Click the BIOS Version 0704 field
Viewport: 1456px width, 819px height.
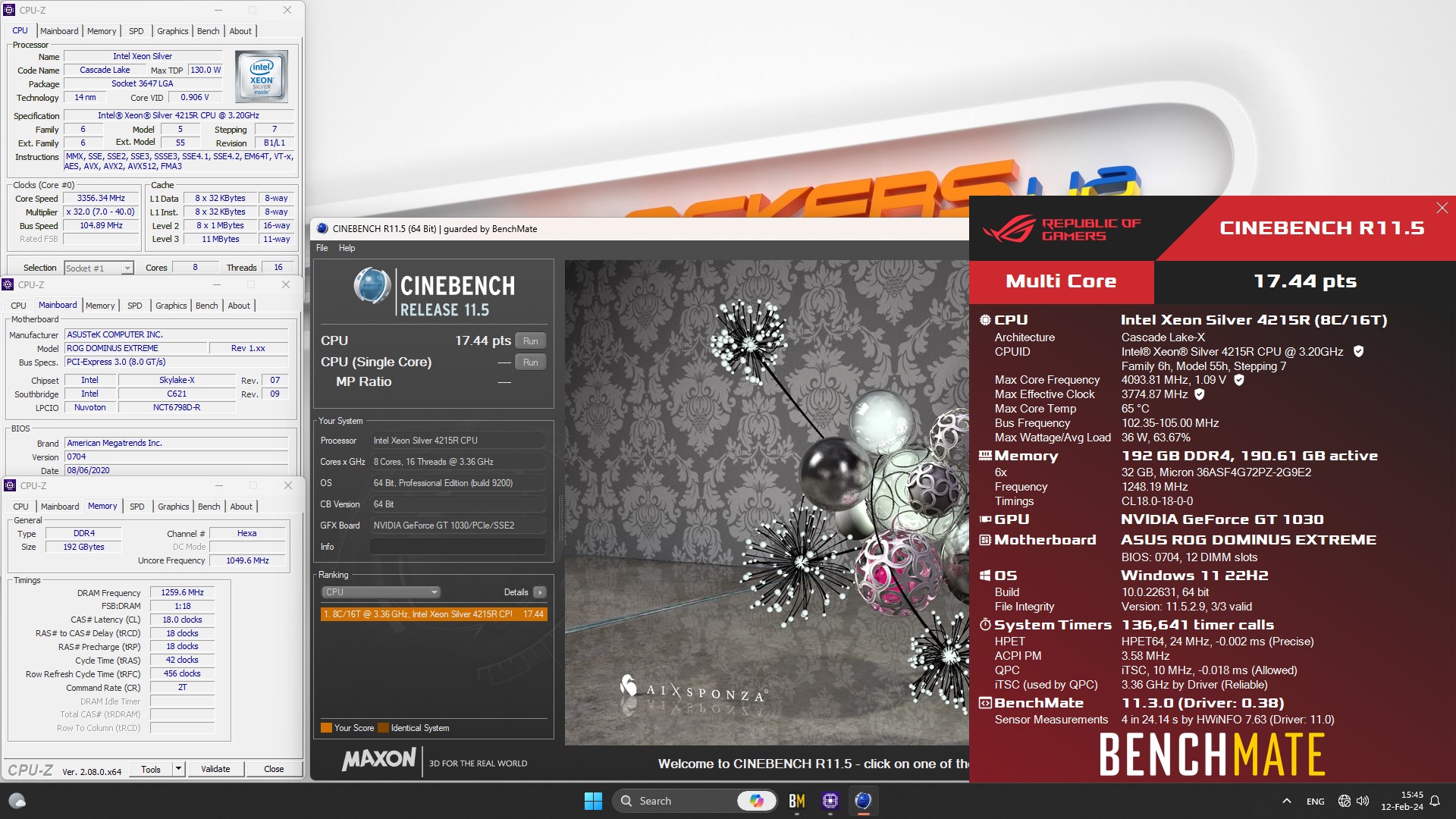tap(176, 457)
